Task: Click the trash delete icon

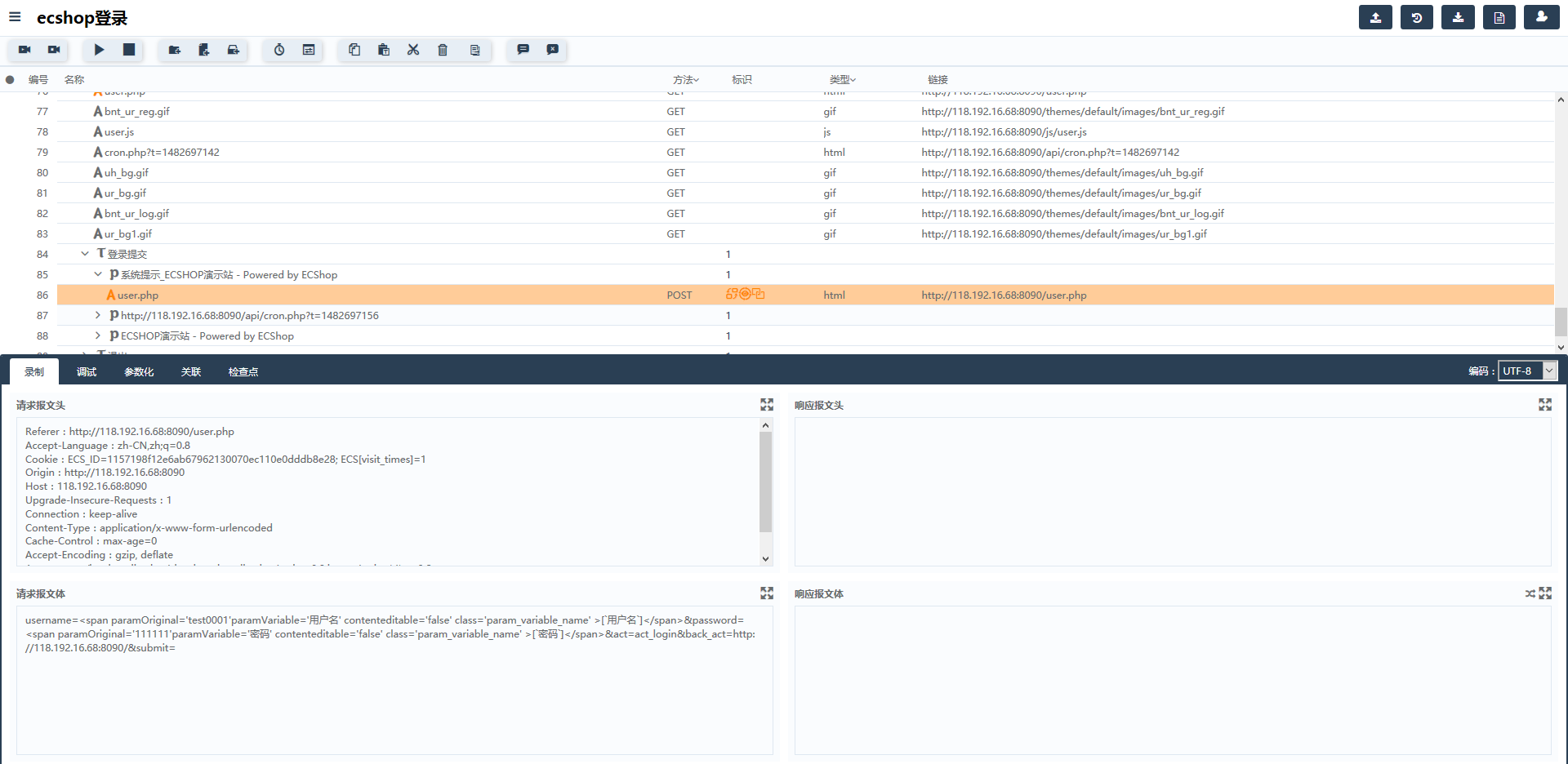Action: [443, 50]
